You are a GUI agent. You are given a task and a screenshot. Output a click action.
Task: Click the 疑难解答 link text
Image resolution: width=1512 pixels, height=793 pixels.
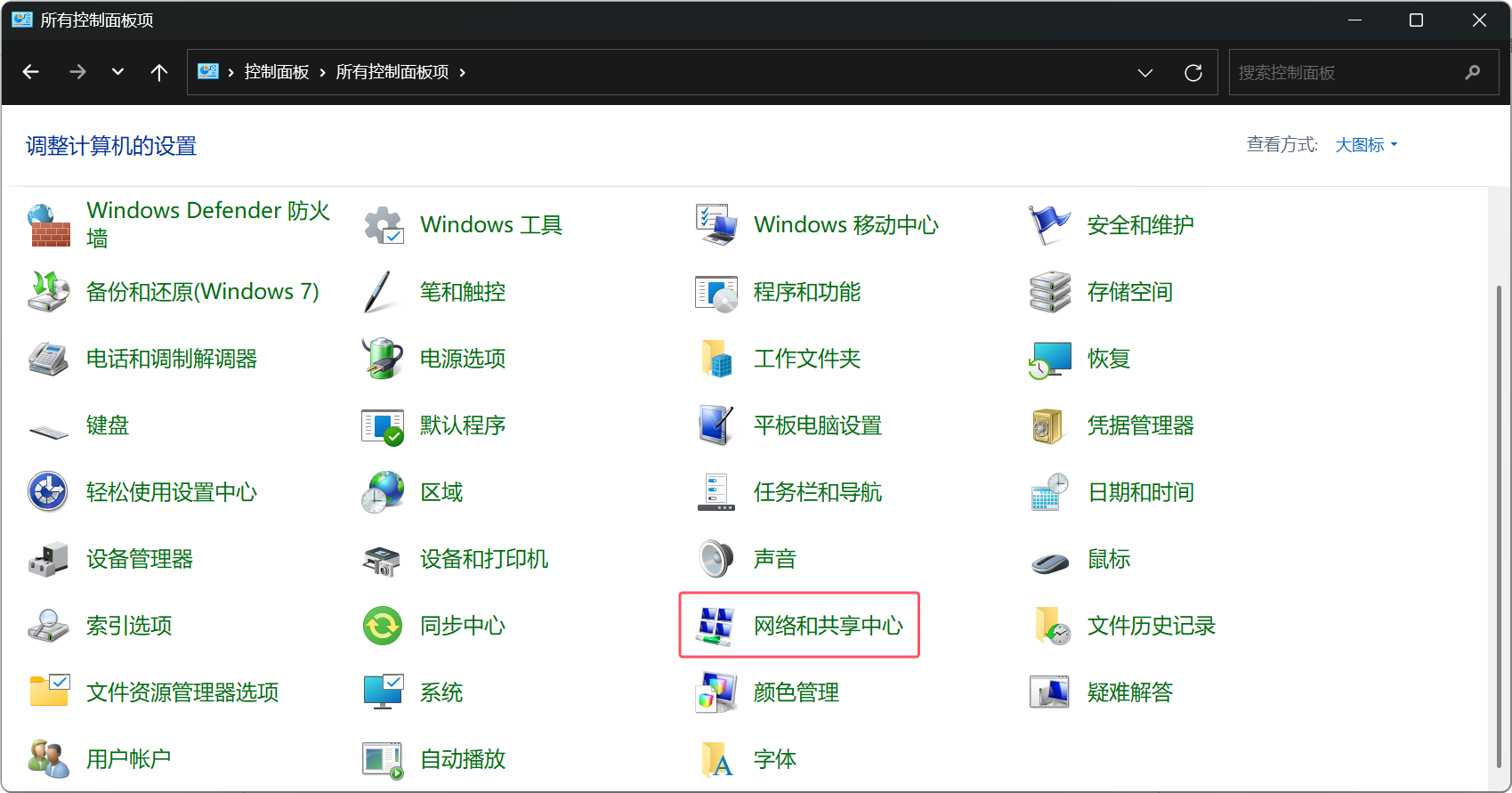[1130, 692]
